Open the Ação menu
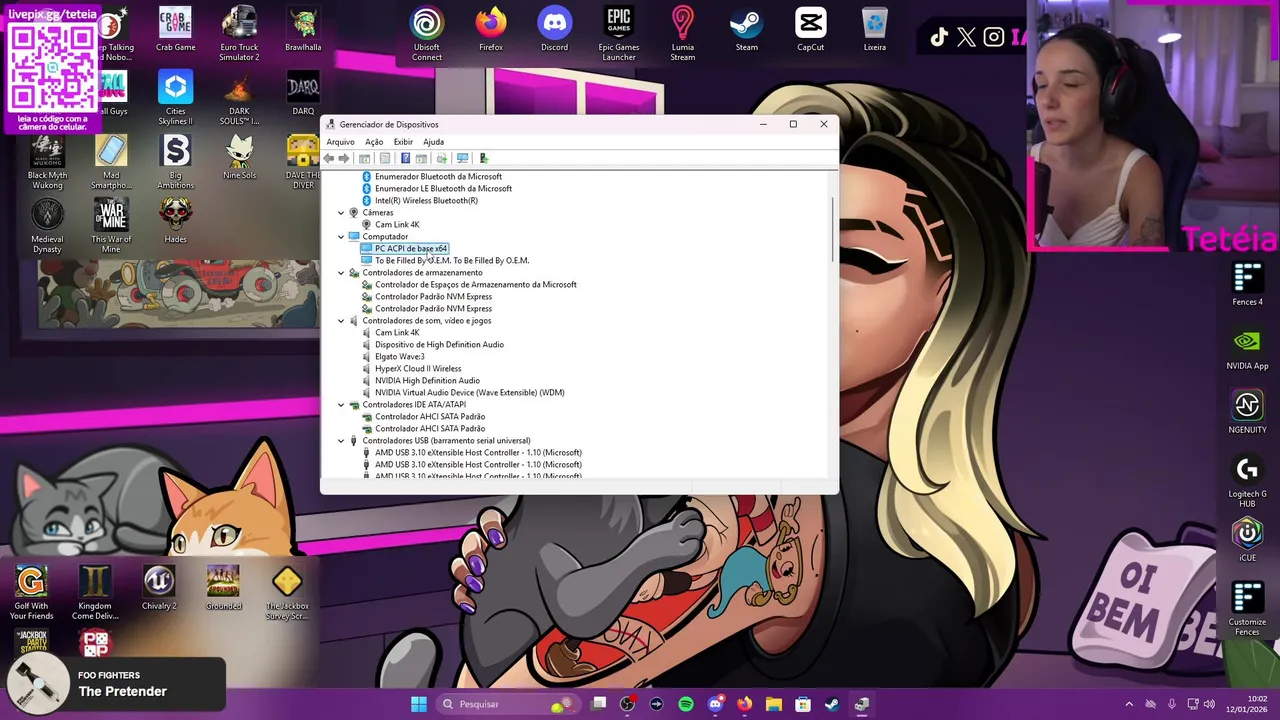Viewport: 1280px width, 720px height. click(x=374, y=142)
